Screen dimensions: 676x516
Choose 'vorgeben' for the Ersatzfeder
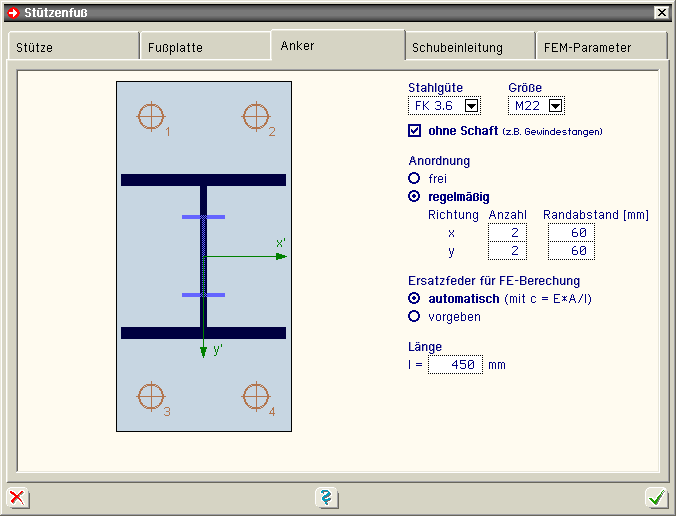(415, 316)
